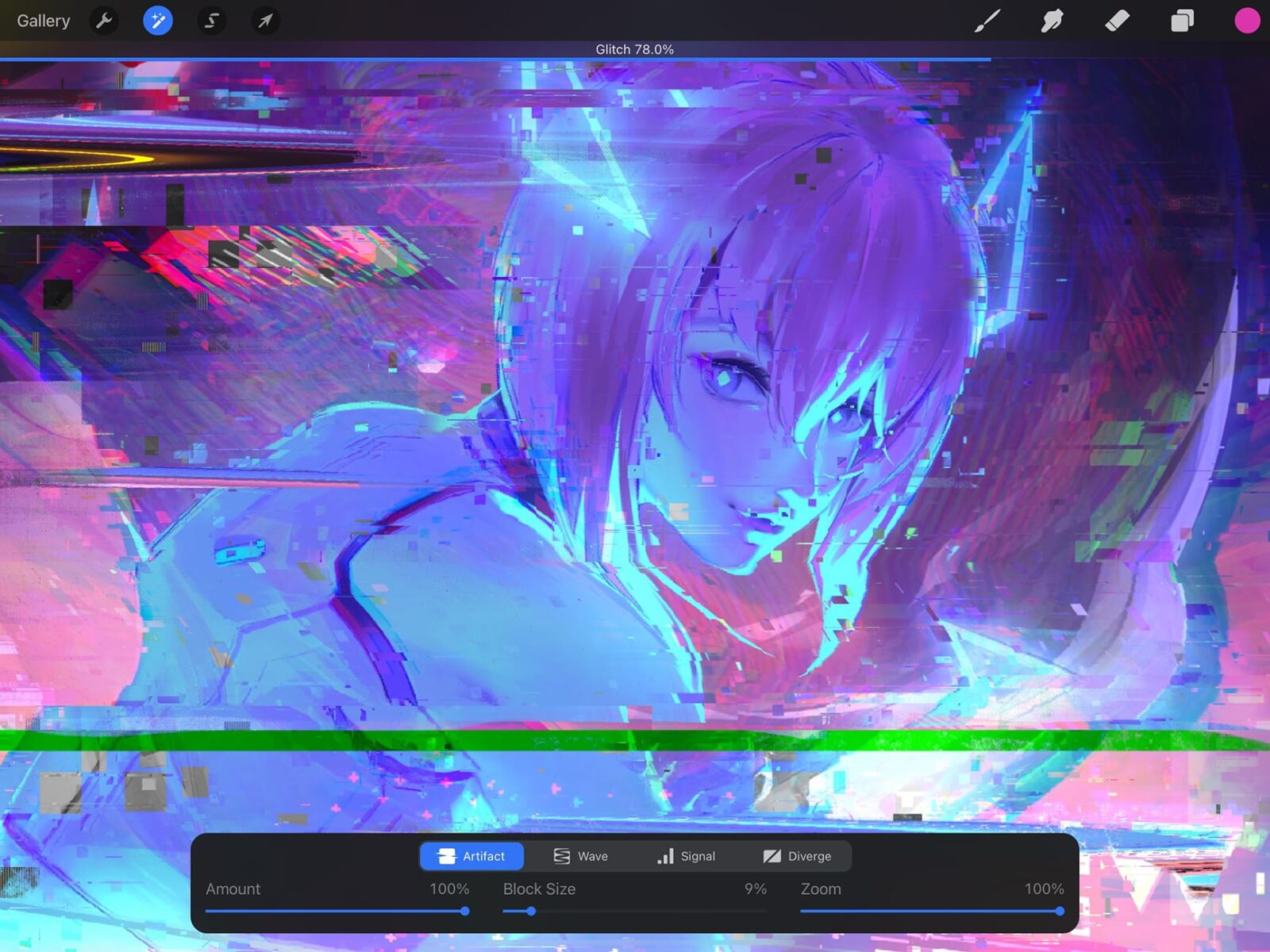Screen dimensions: 1270x952
Task: Select the Smudge tool
Action: coord(1052,21)
